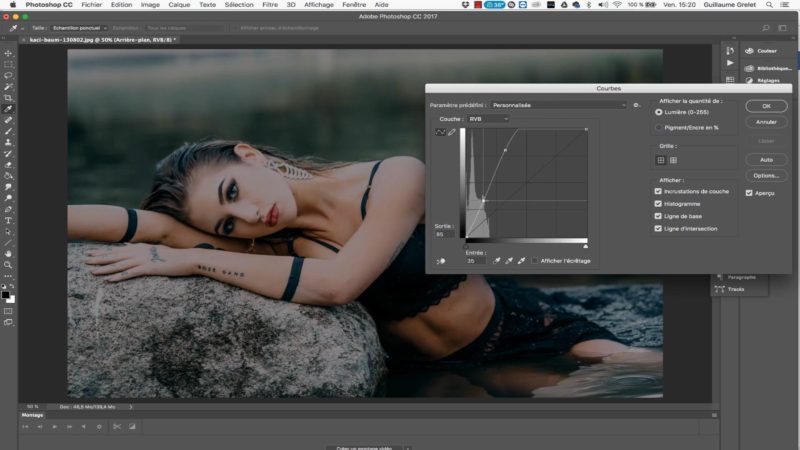Click the upper curve control point
The width and height of the screenshot is (800, 450).
[506, 150]
